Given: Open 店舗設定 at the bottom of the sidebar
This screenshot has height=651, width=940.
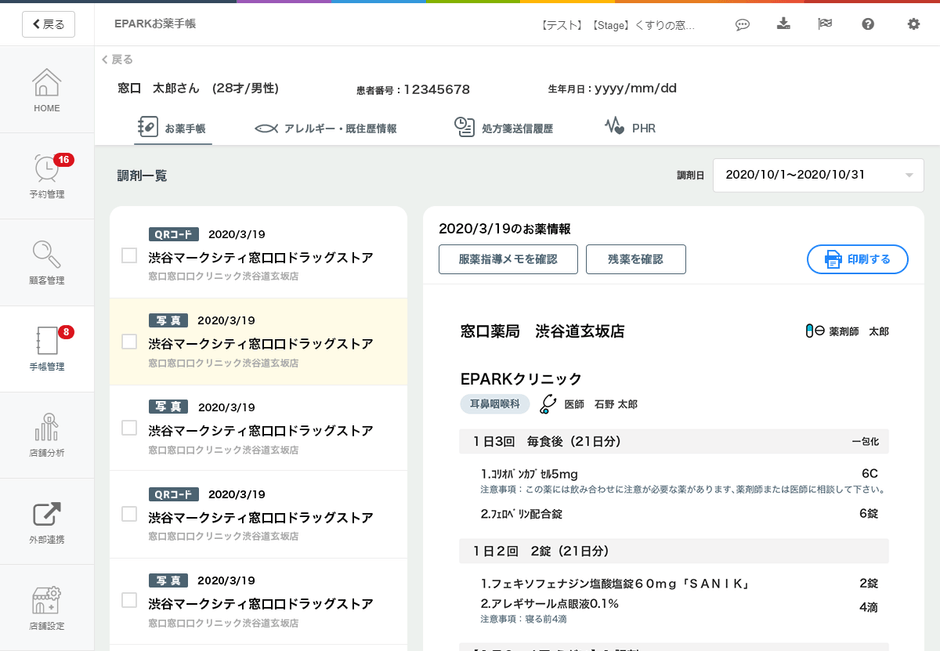Looking at the screenshot, I should (x=45, y=606).
